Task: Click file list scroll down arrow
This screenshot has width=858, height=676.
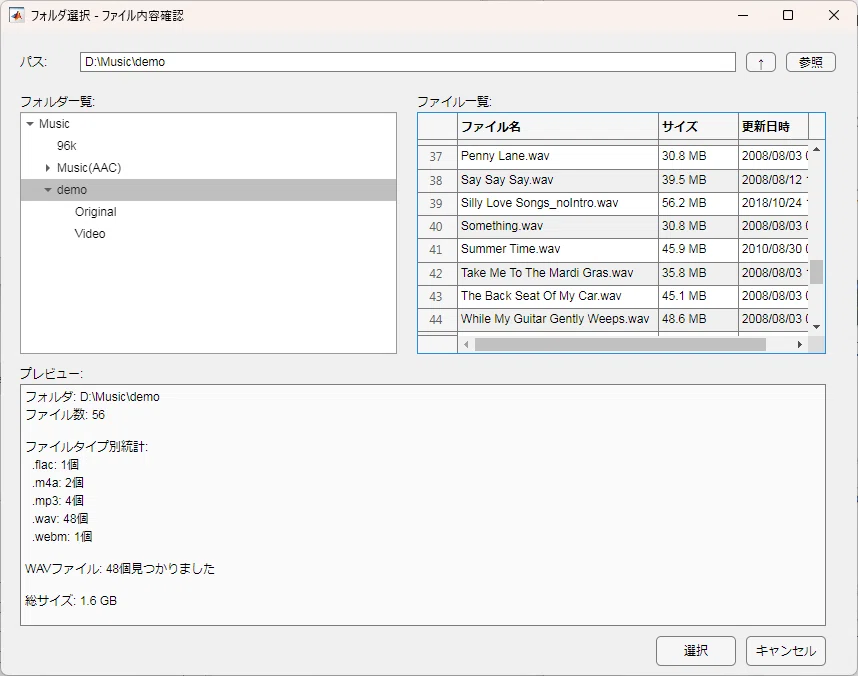Action: (816, 327)
